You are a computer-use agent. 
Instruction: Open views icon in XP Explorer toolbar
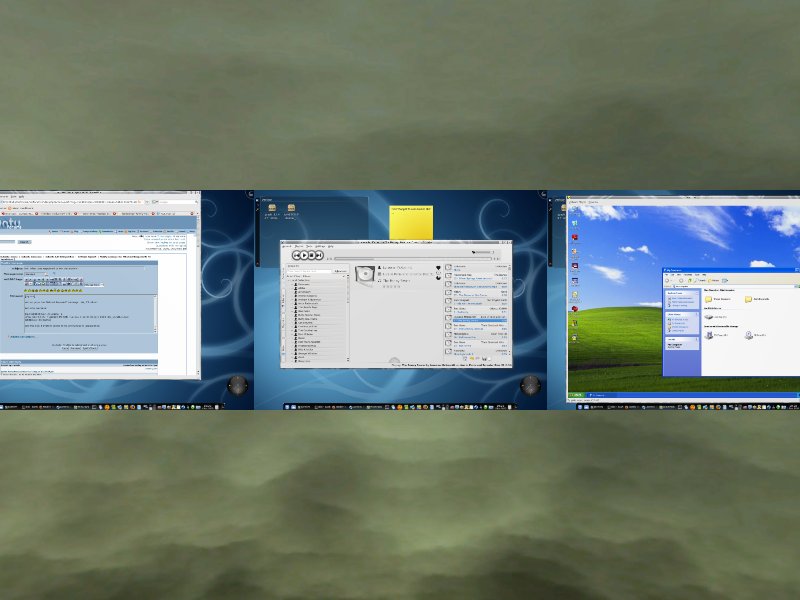725,280
